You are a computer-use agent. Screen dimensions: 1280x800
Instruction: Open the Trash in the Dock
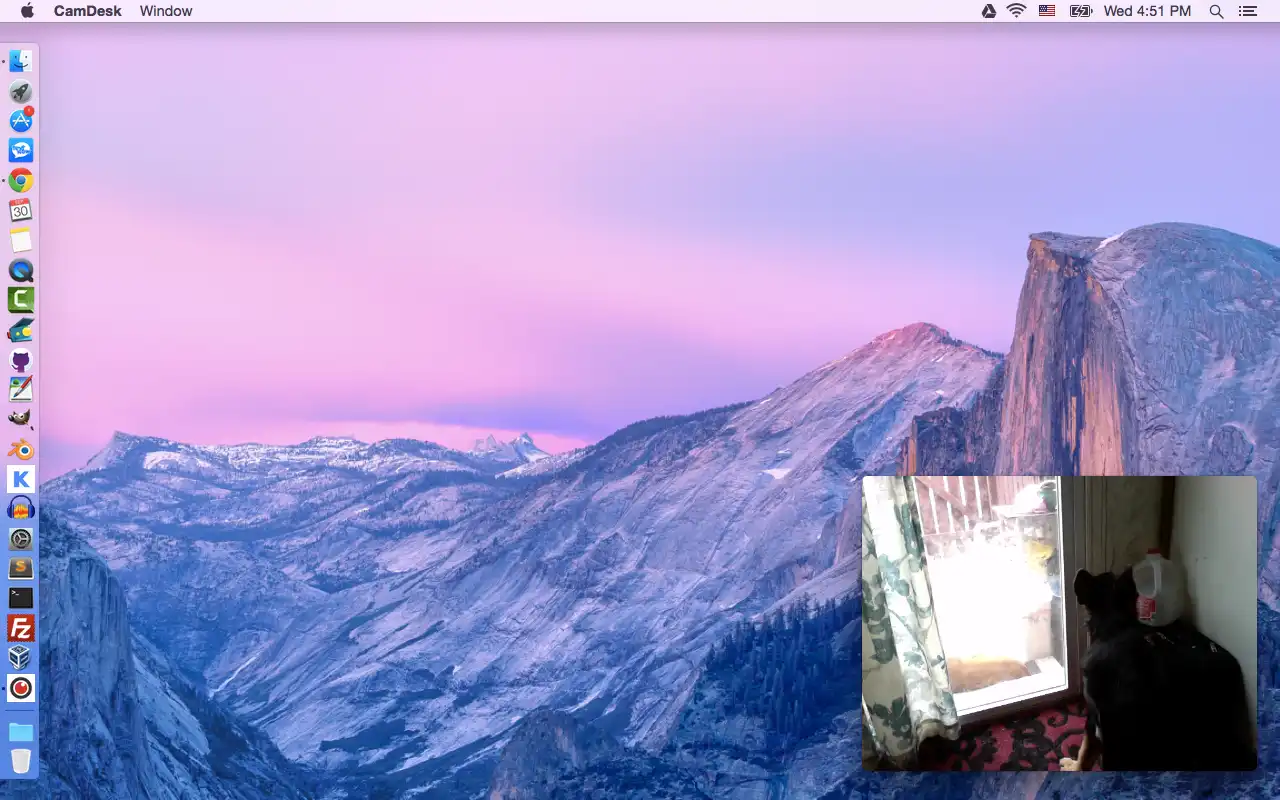(21, 761)
